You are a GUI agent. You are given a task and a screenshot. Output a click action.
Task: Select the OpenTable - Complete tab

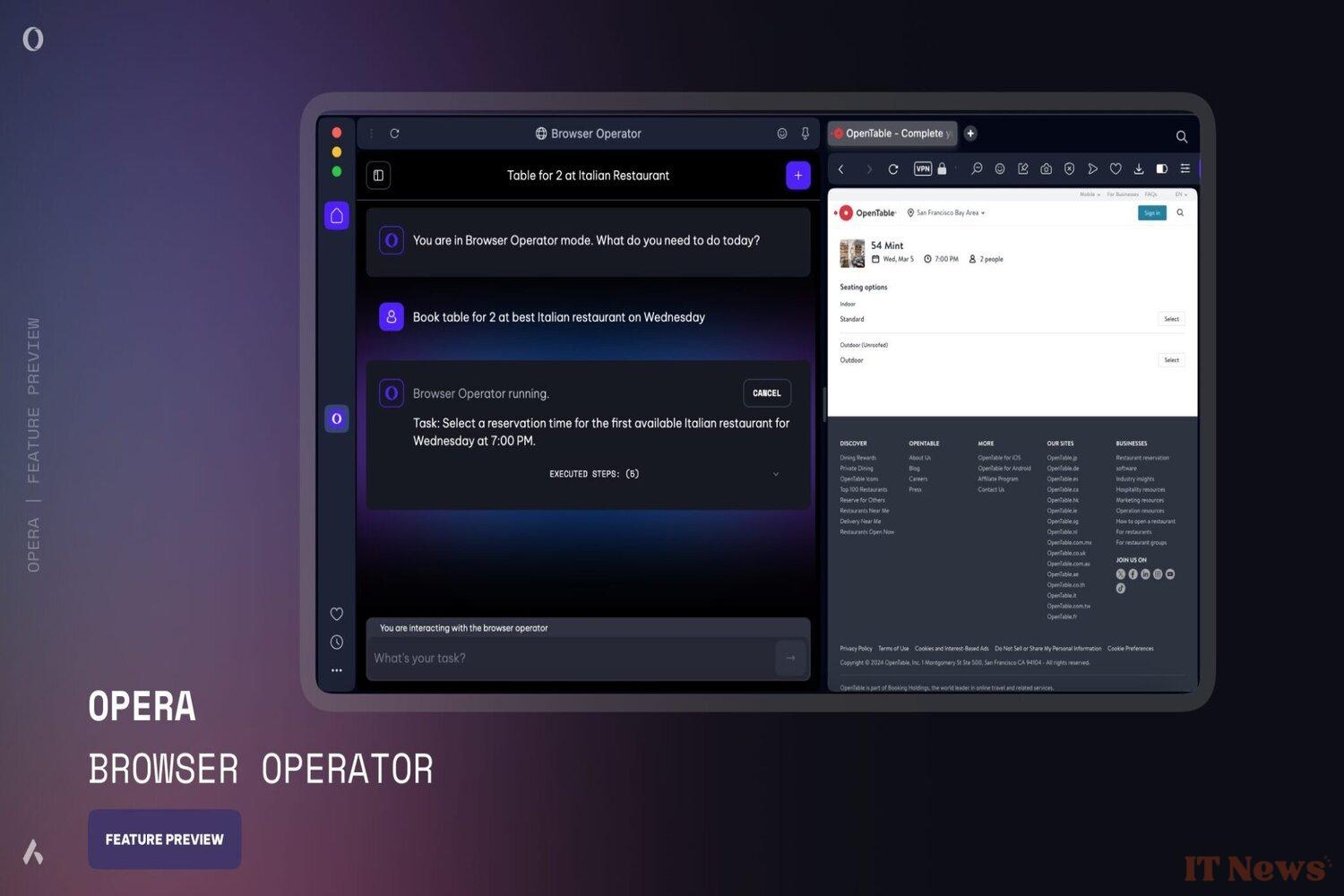892,134
